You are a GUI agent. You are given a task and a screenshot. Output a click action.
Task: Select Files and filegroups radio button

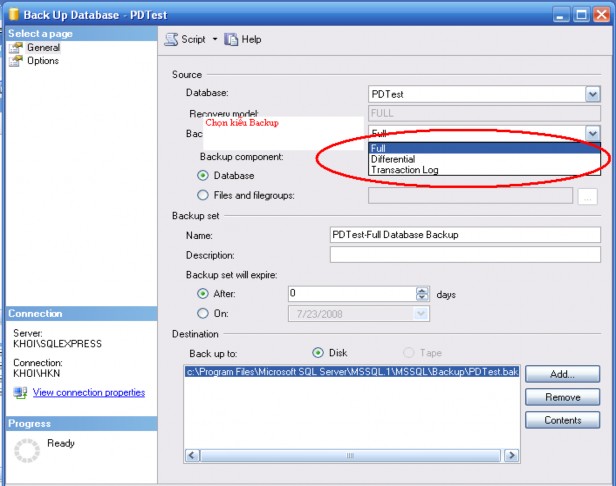tap(203, 195)
